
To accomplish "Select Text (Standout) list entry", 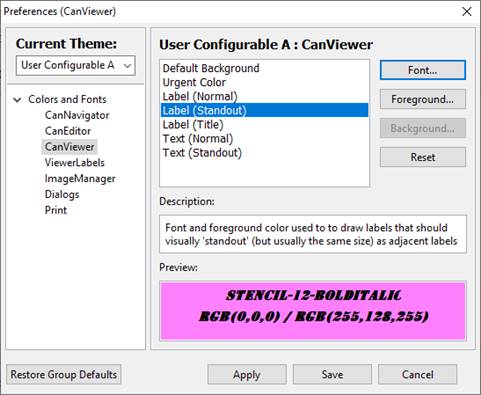I will click(x=264, y=153).
